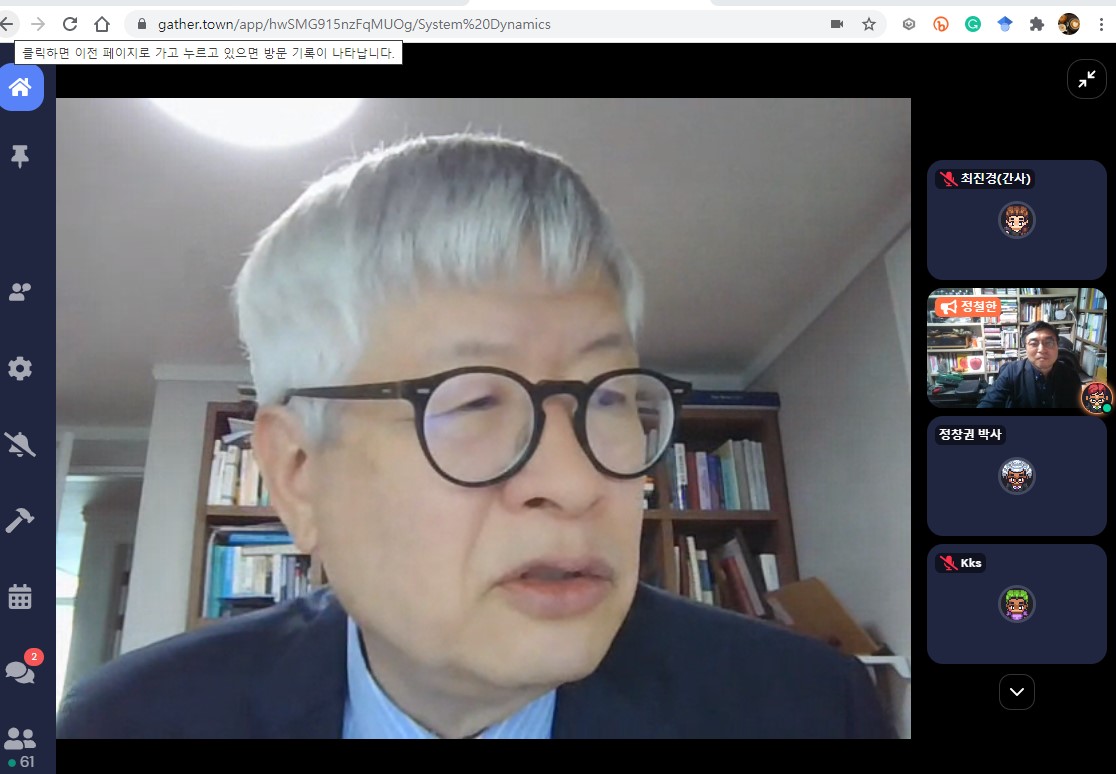Minimize the expanded video view
1116x774 pixels.
click(1086, 79)
